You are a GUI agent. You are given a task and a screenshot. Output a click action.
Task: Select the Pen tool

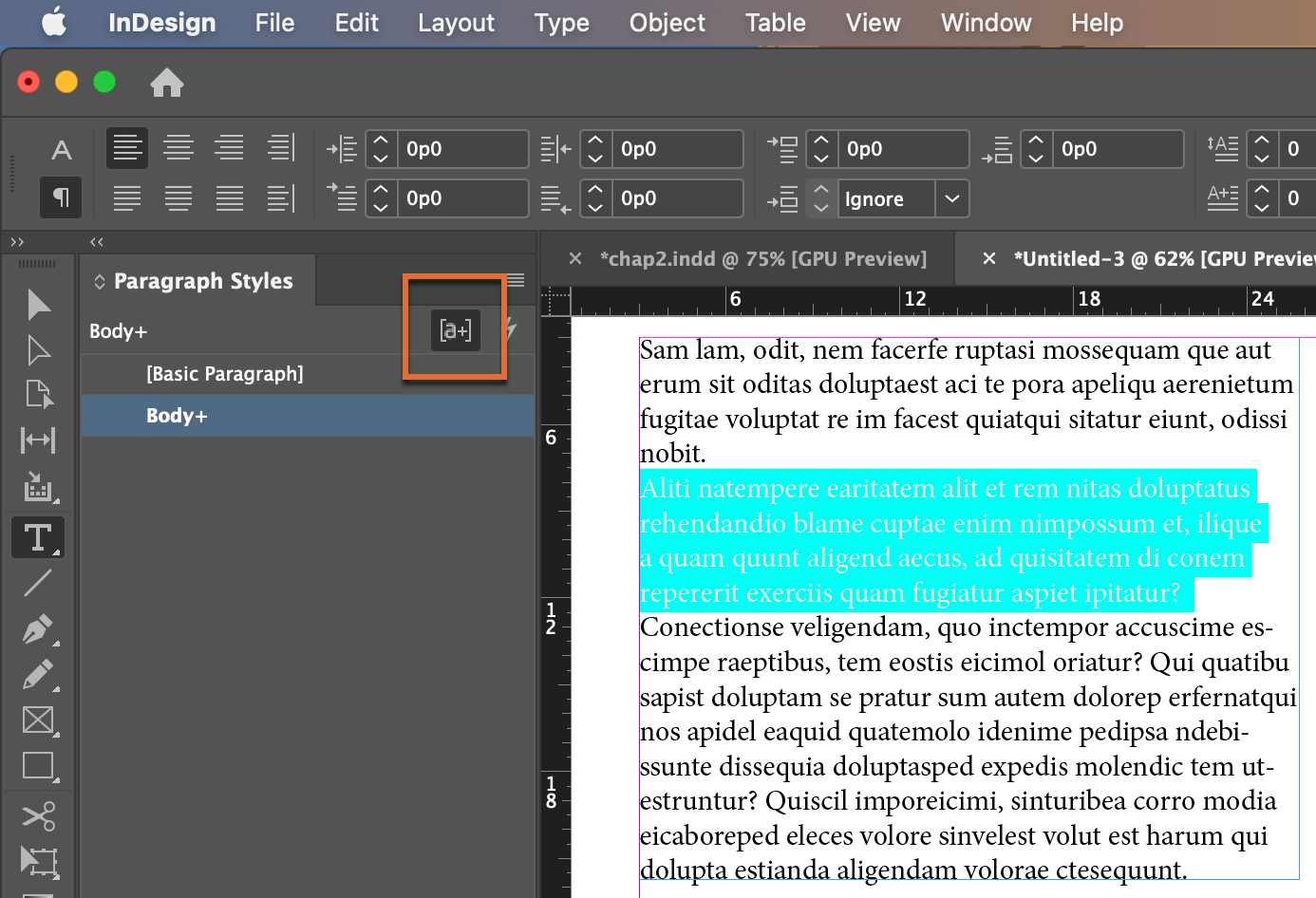coord(37,628)
